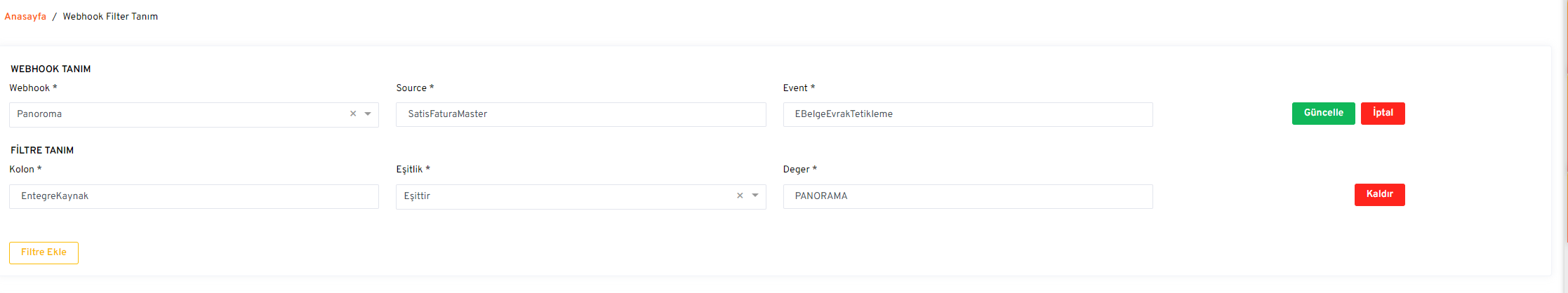Go to Anasayfa via the breadcrumb

pos(25,17)
